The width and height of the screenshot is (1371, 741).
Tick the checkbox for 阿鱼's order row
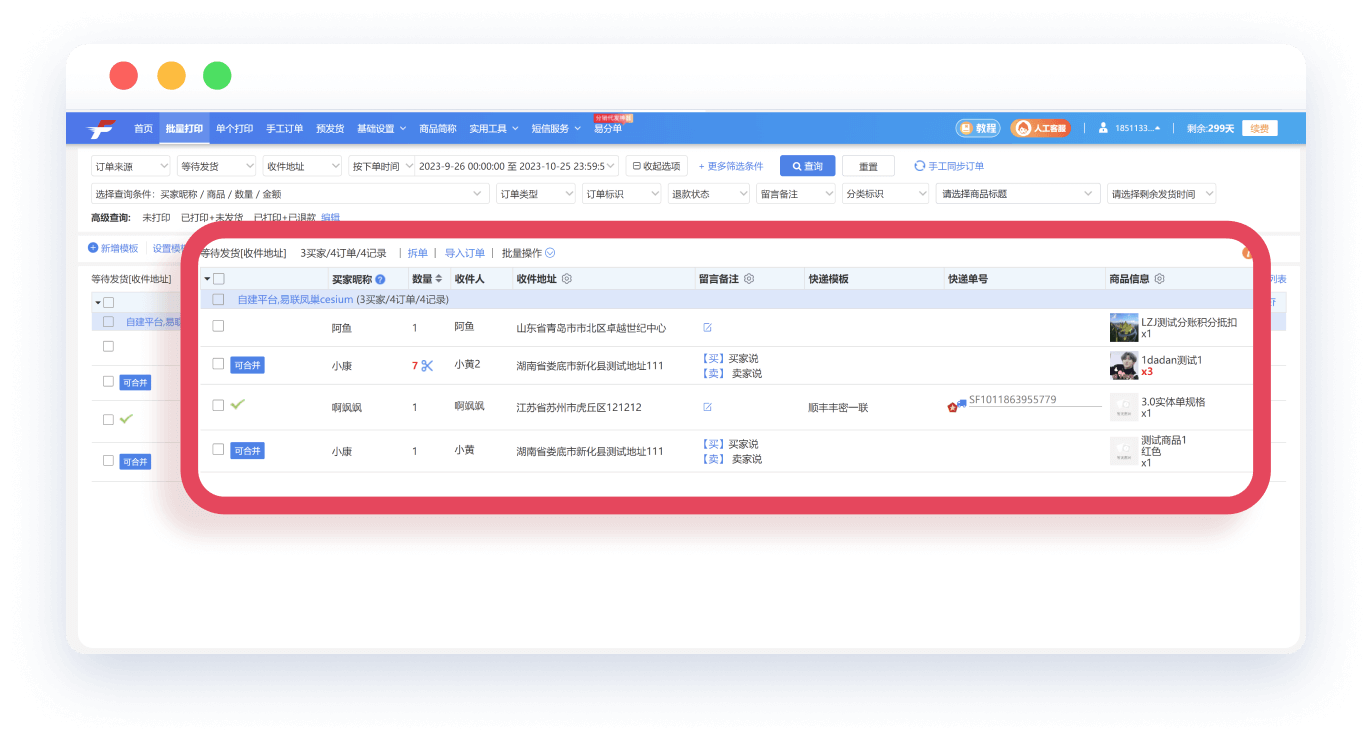(218, 326)
